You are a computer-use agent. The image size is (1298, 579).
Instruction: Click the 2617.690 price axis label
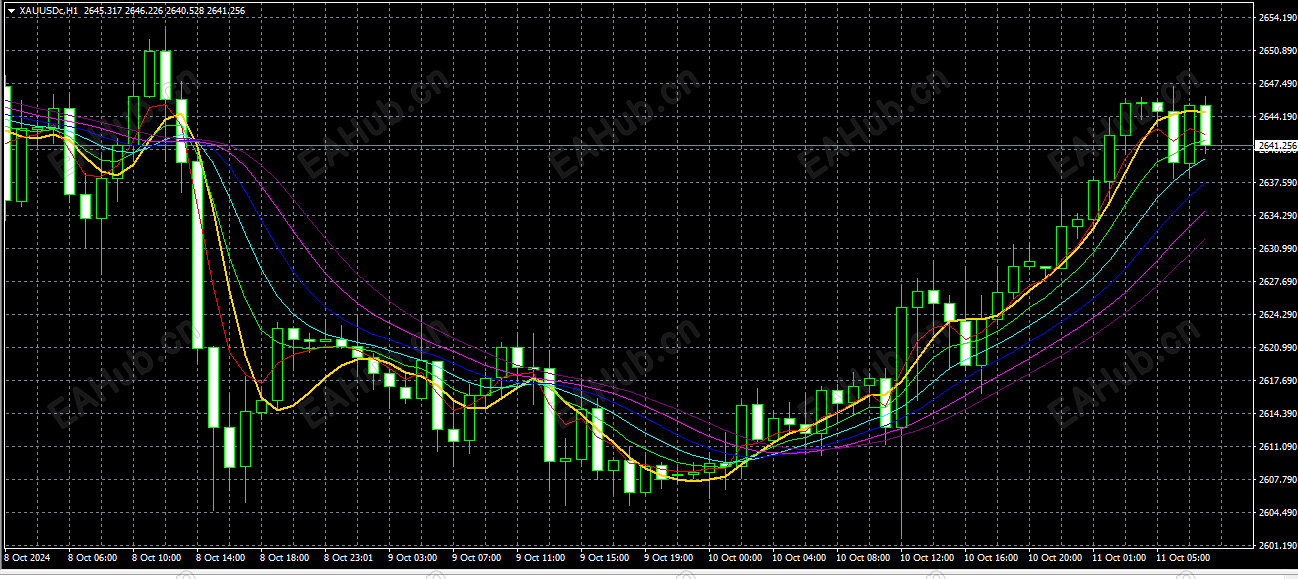(x=1276, y=381)
